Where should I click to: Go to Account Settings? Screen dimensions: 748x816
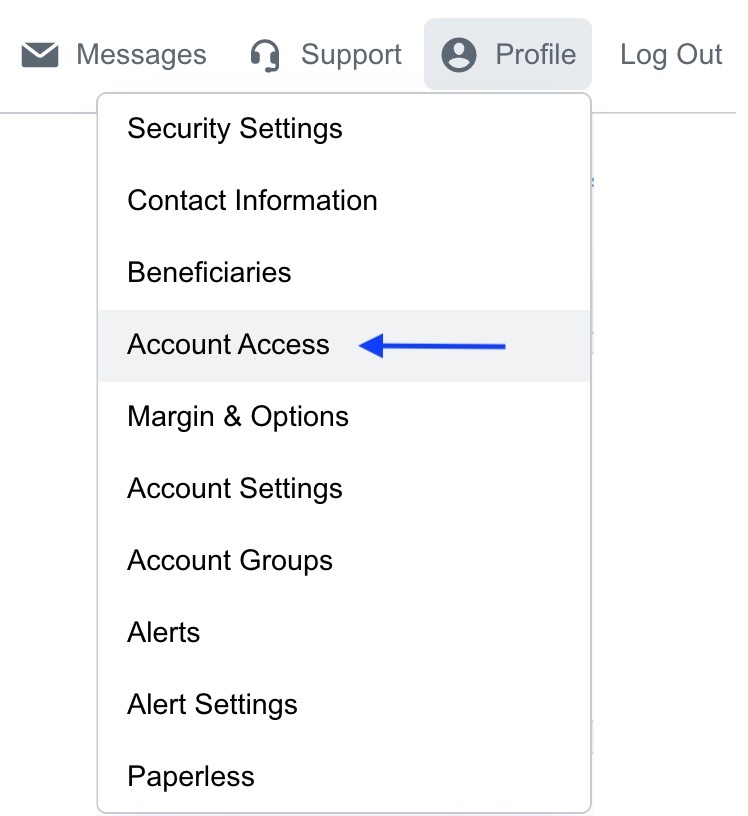click(235, 489)
